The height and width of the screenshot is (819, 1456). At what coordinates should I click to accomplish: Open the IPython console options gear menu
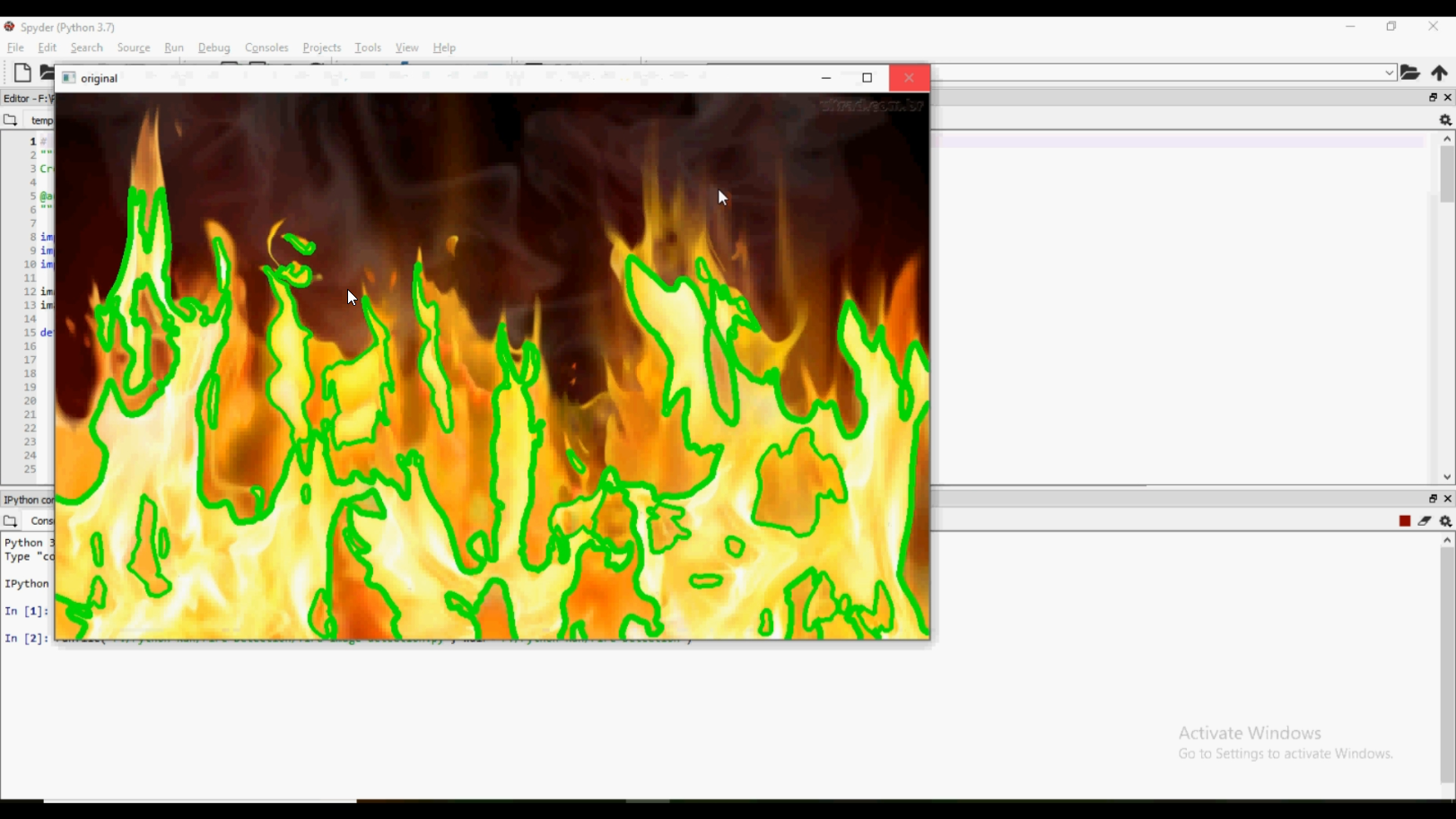pos(1445,521)
